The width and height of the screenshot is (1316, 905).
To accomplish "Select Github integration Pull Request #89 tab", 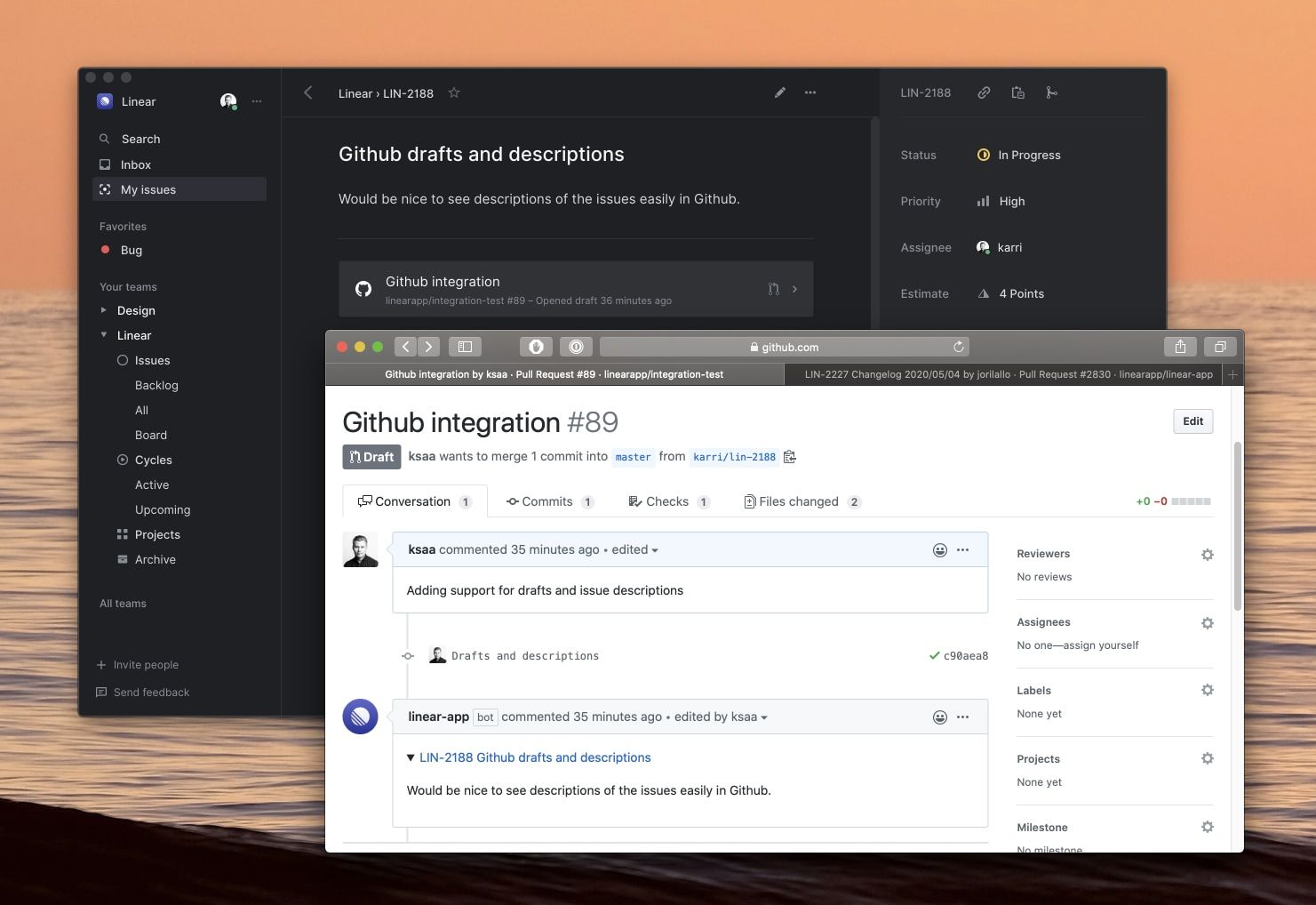I will (x=554, y=374).
